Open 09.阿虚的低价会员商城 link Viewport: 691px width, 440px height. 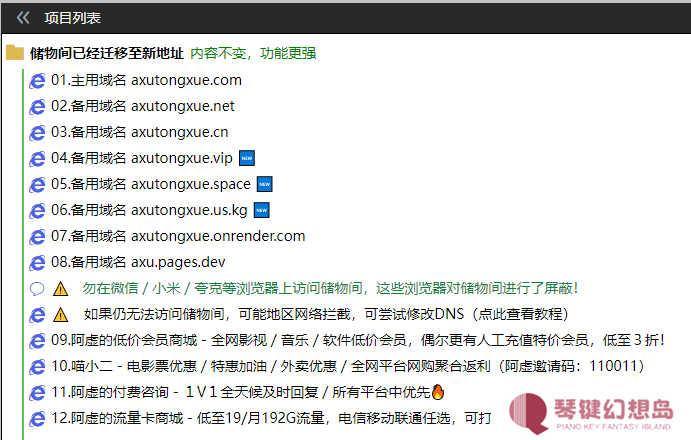click(358, 340)
